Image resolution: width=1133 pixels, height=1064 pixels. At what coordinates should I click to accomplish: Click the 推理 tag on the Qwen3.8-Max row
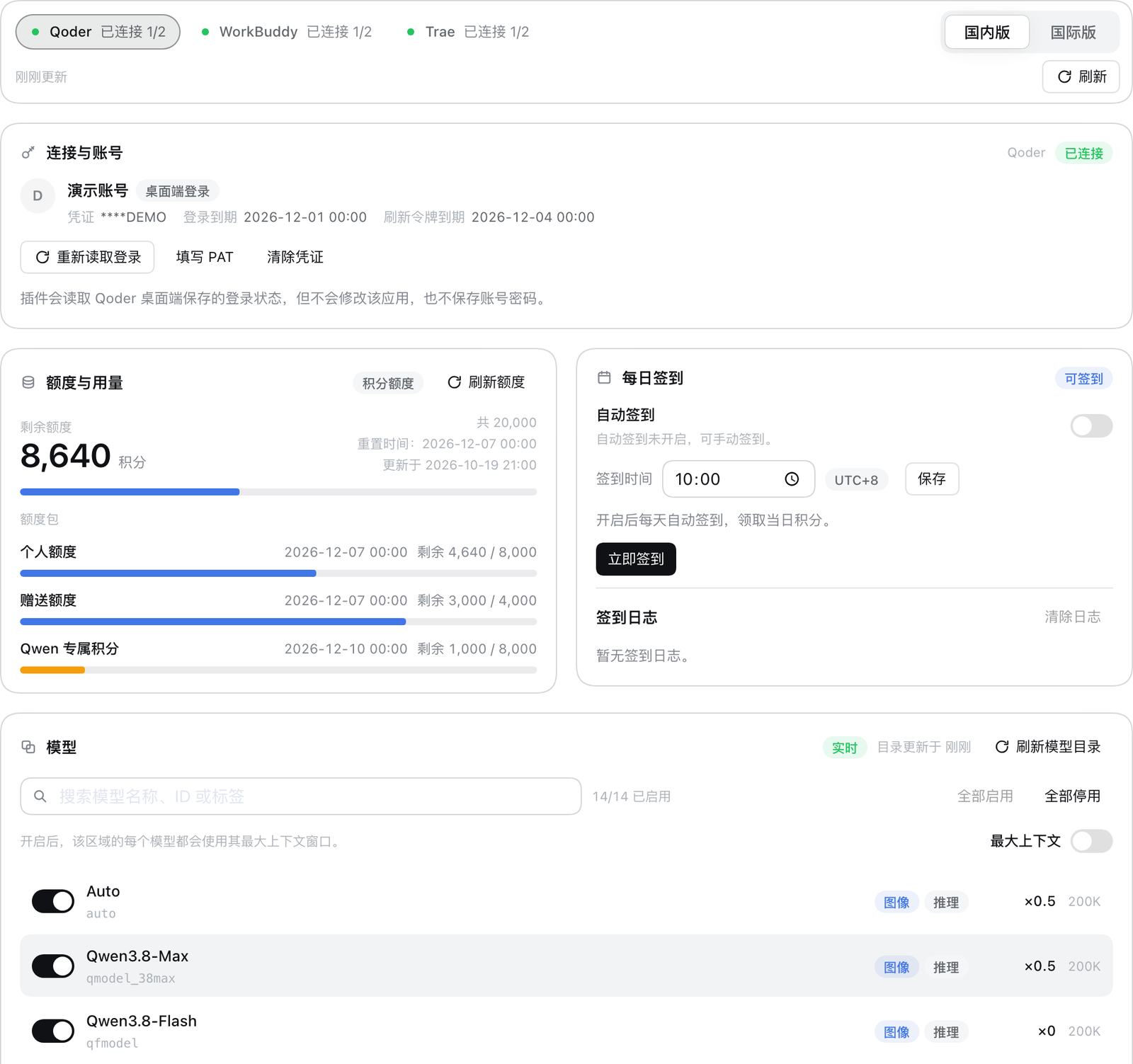click(946, 967)
